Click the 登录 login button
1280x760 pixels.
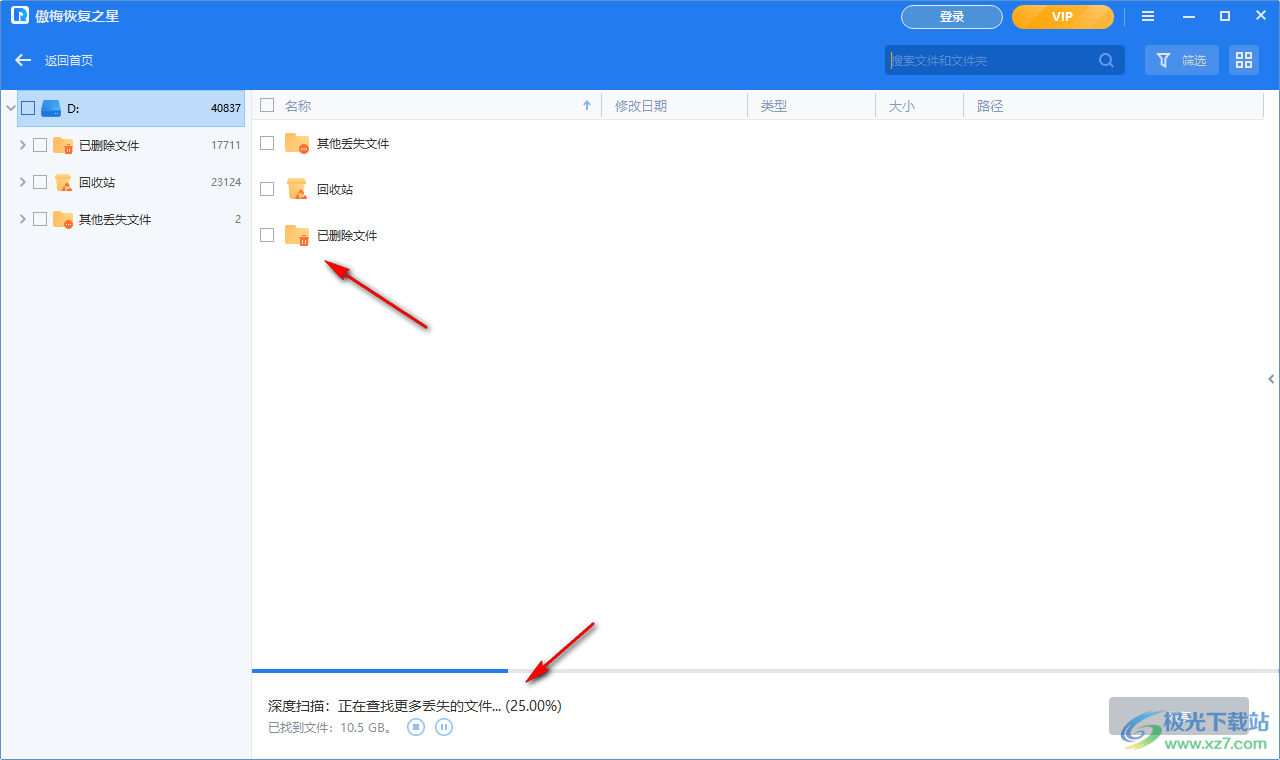[x=952, y=17]
